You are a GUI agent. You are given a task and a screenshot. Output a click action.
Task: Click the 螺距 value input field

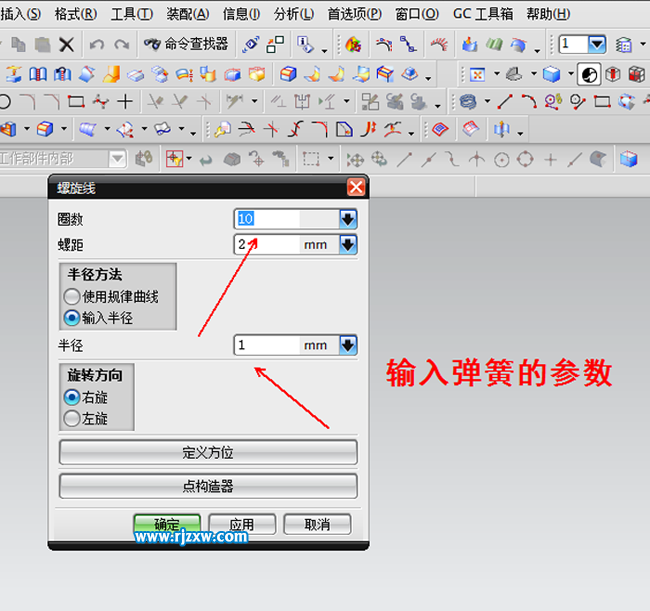coord(287,245)
